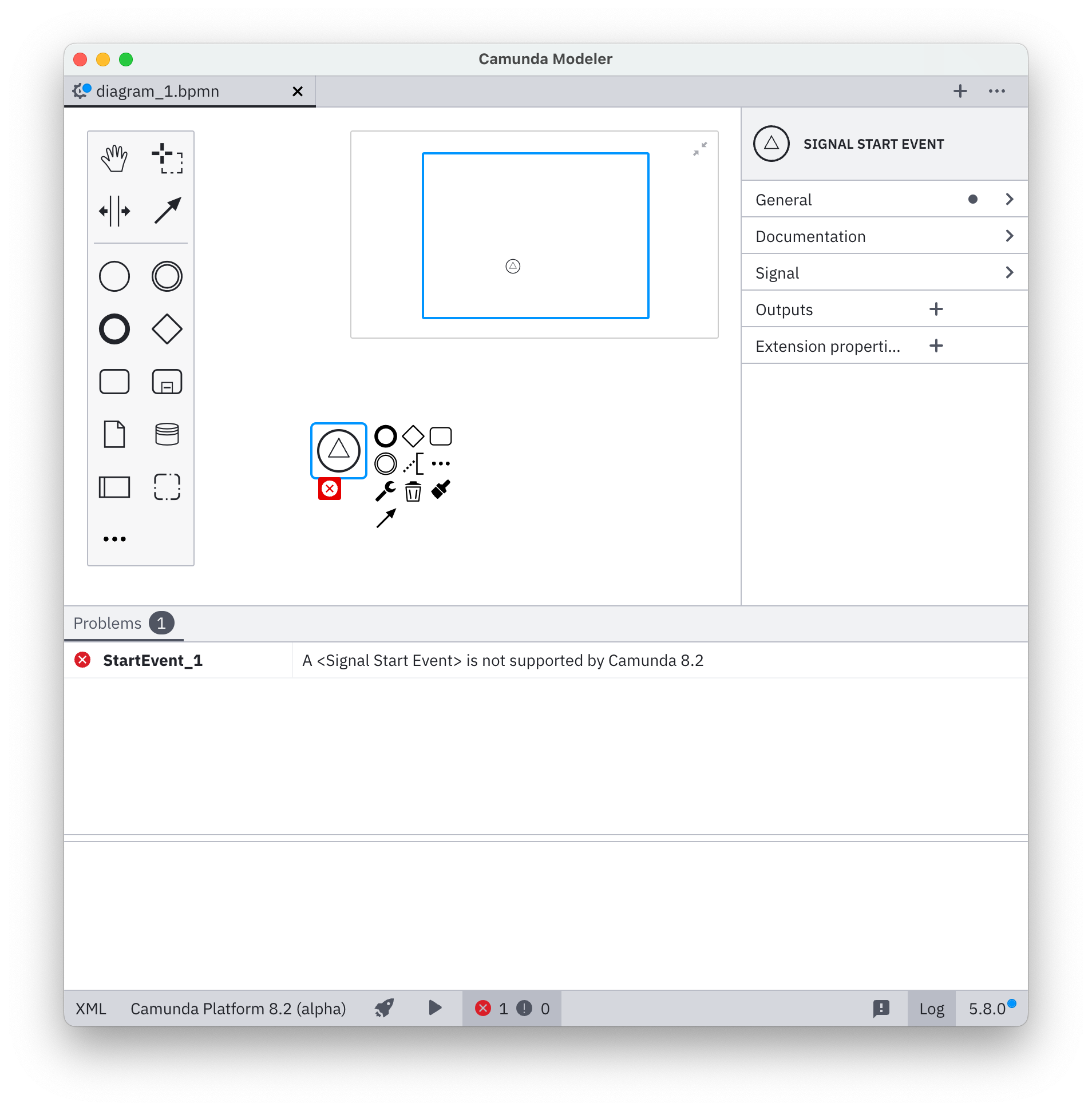Click the red error marker below the signal event
This screenshot has height=1111, width=1092.
(x=330, y=489)
